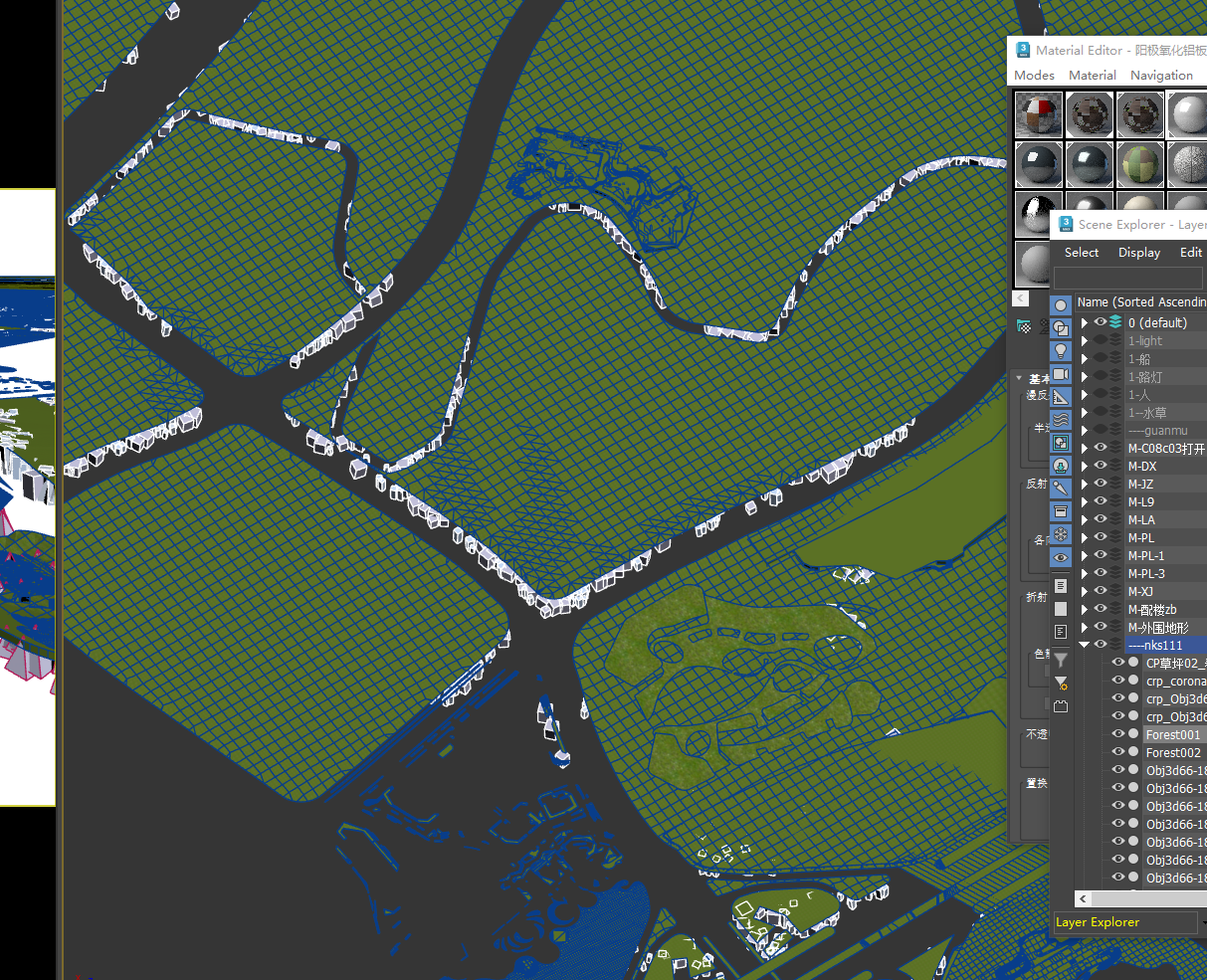Click the funnel filter icon
This screenshot has height=980, width=1207.
[x=1061, y=660]
